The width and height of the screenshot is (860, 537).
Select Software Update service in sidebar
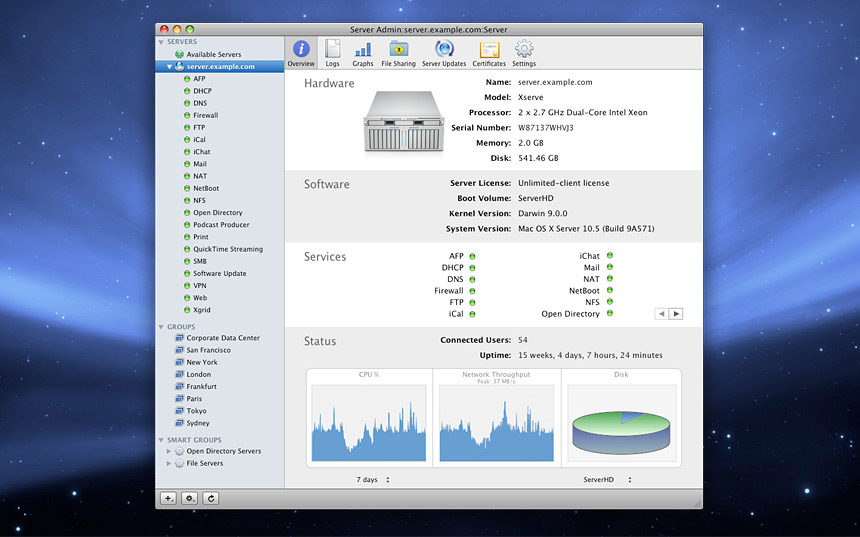[219, 273]
